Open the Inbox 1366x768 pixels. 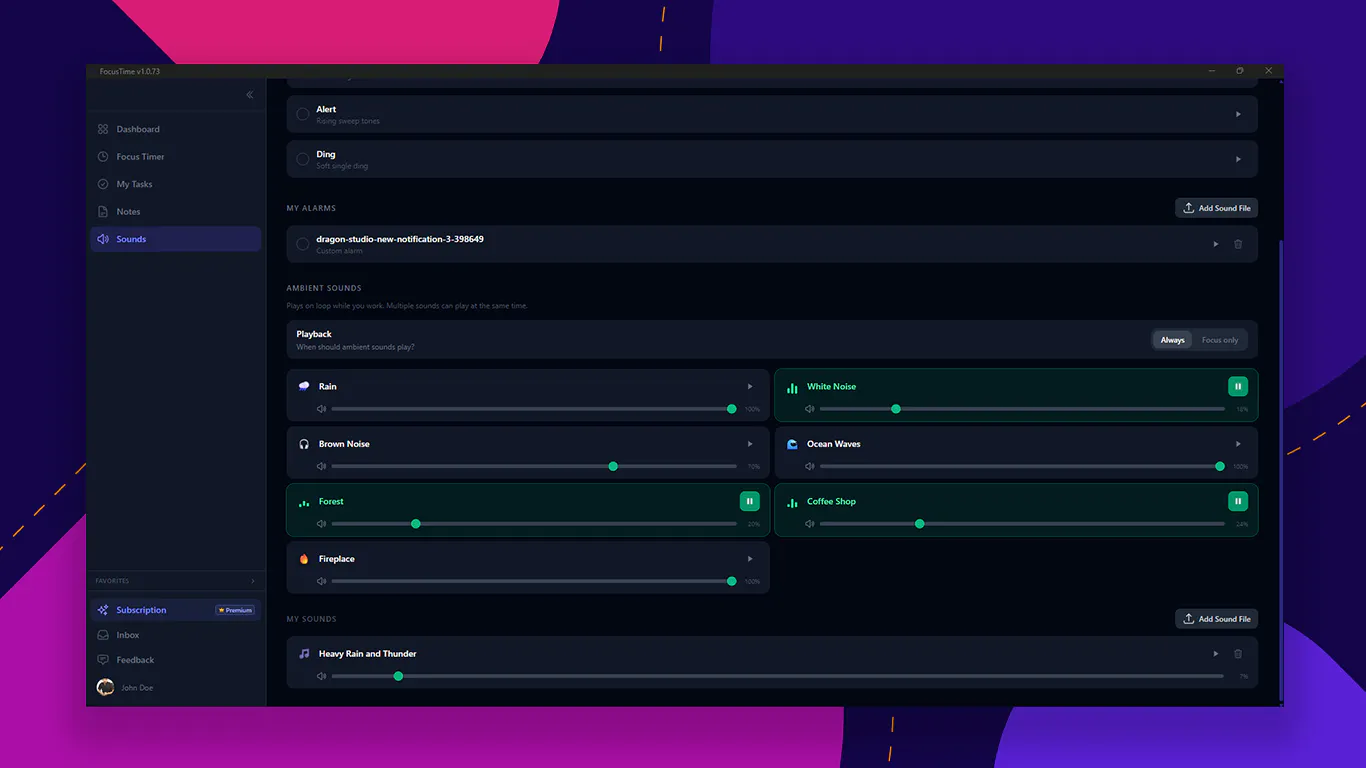point(175,635)
